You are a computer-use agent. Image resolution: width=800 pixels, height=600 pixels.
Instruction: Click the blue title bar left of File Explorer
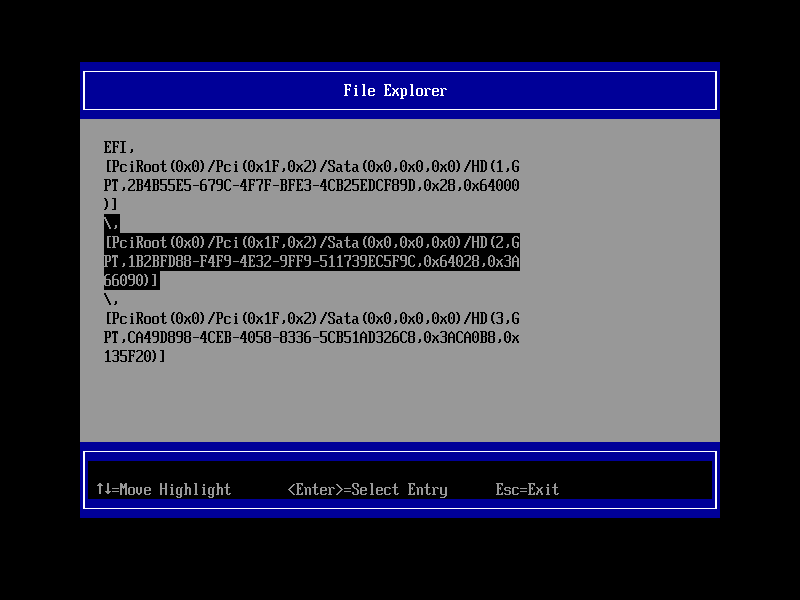(x=200, y=91)
